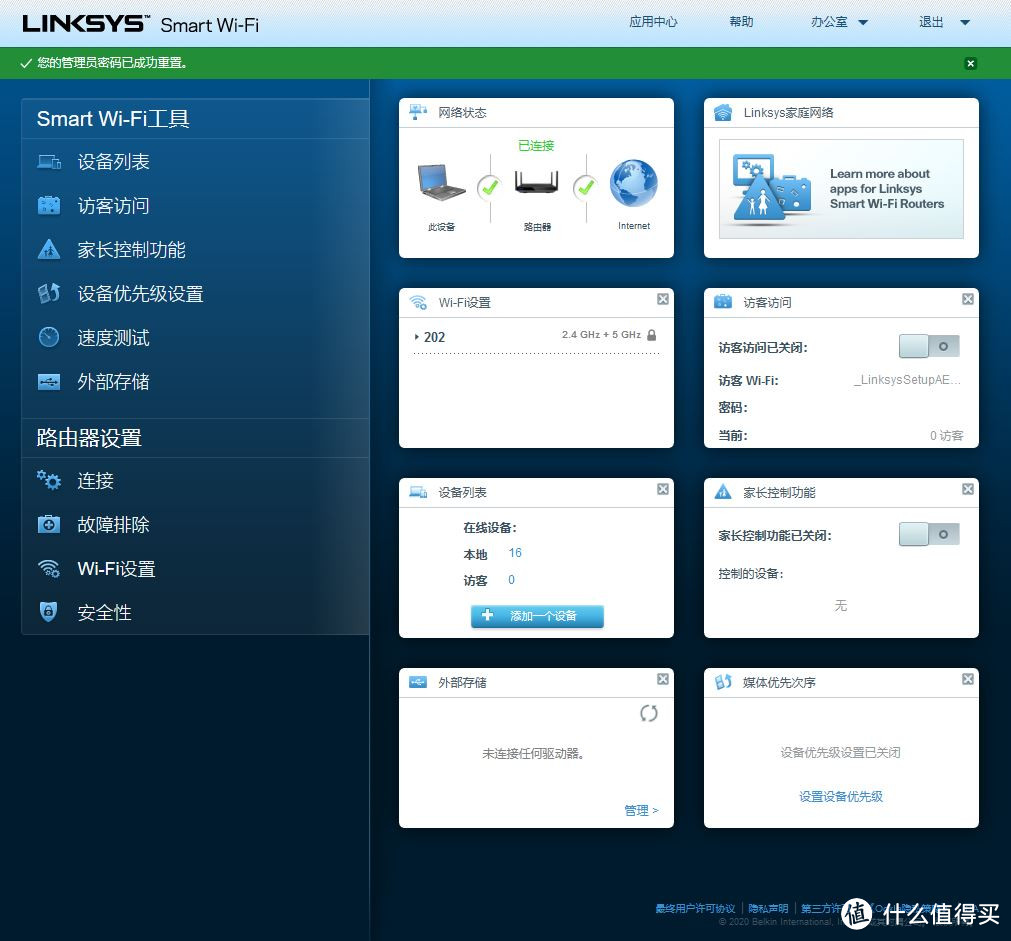Click the sidebar Wi-Fi设置 signal icon
The image size is (1011, 941).
coord(49,568)
